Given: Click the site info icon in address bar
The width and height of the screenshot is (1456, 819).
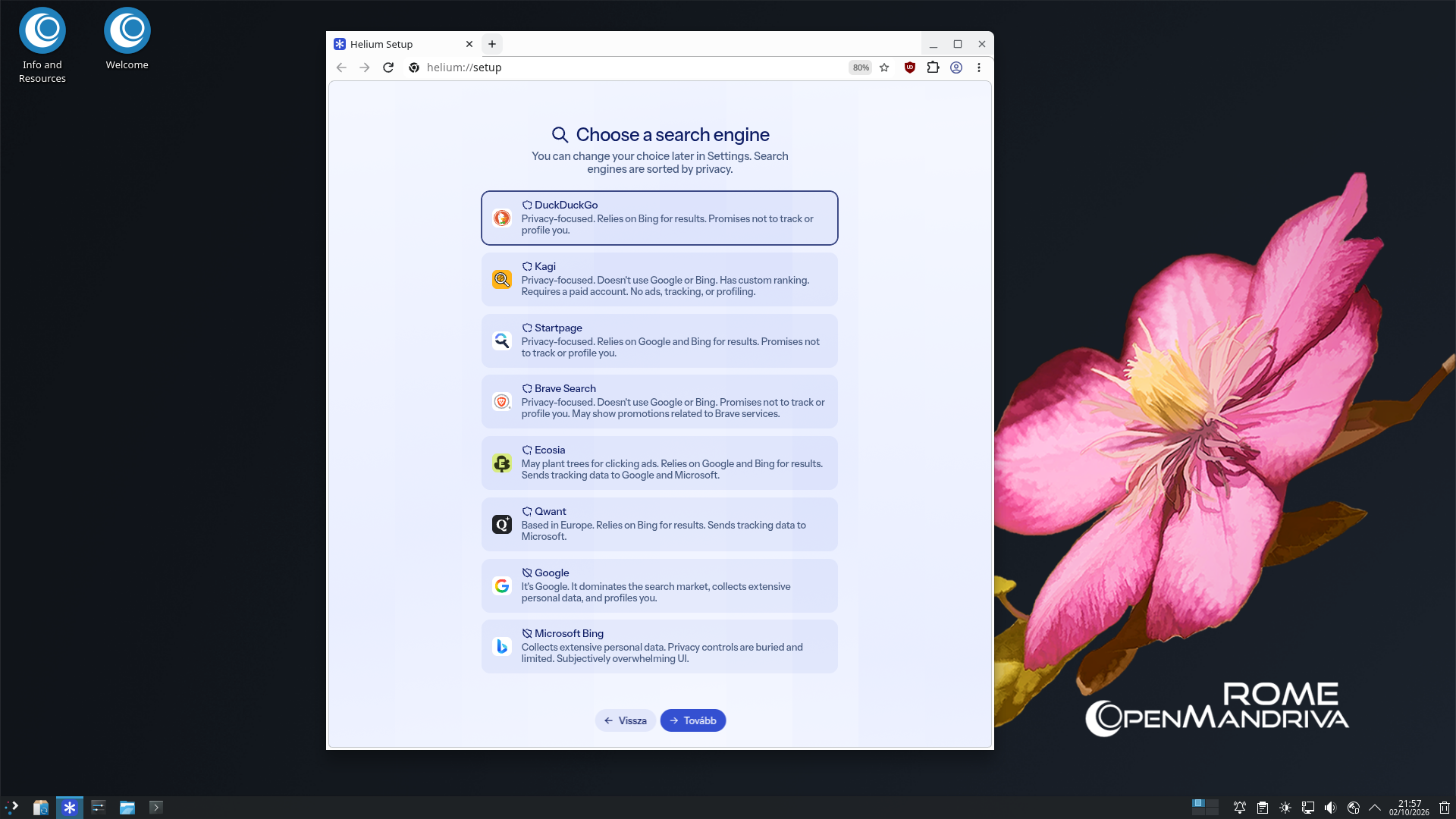Looking at the screenshot, I should (x=414, y=67).
